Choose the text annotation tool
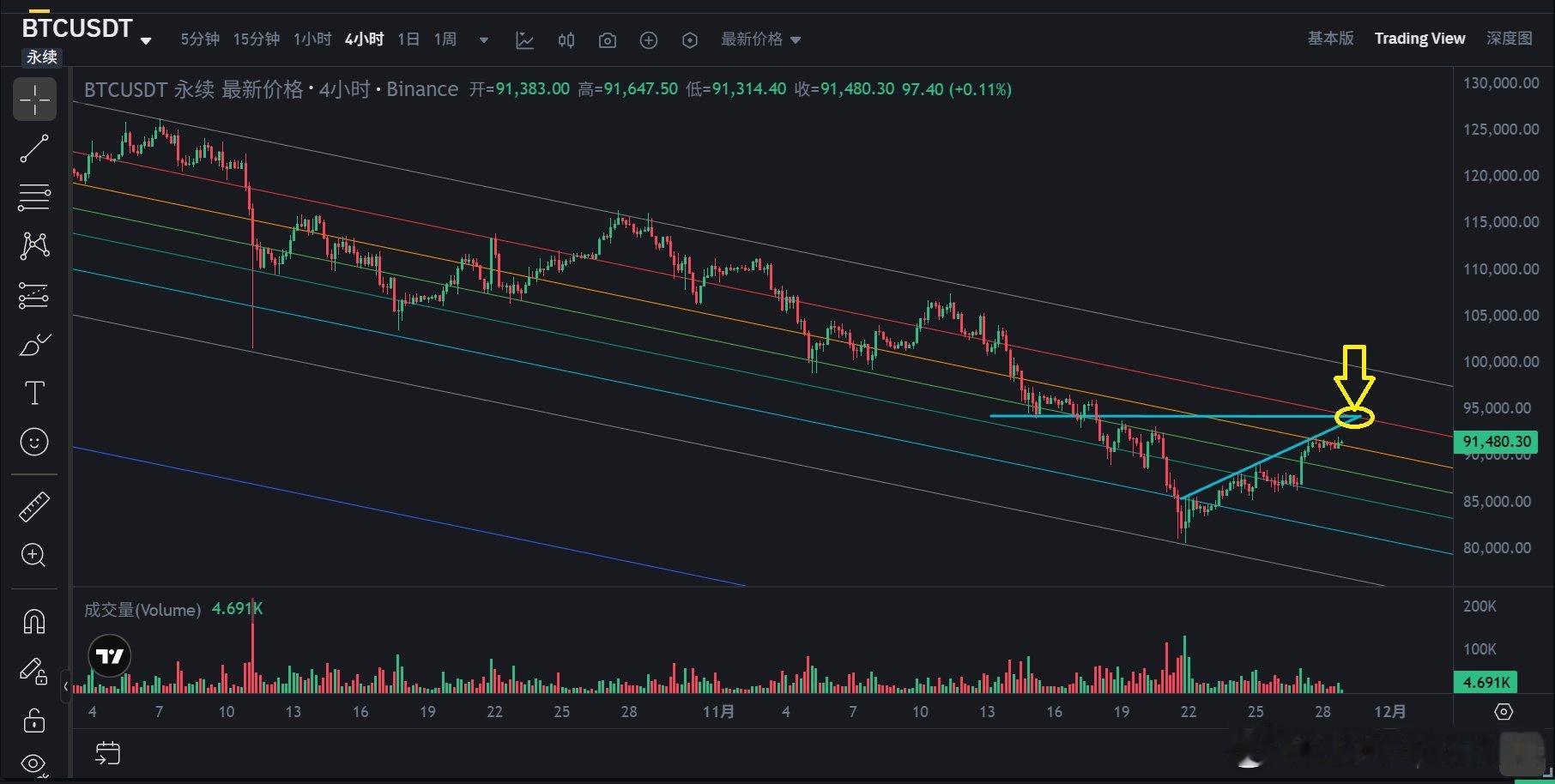1555x784 pixels. (x=34, y=394)
